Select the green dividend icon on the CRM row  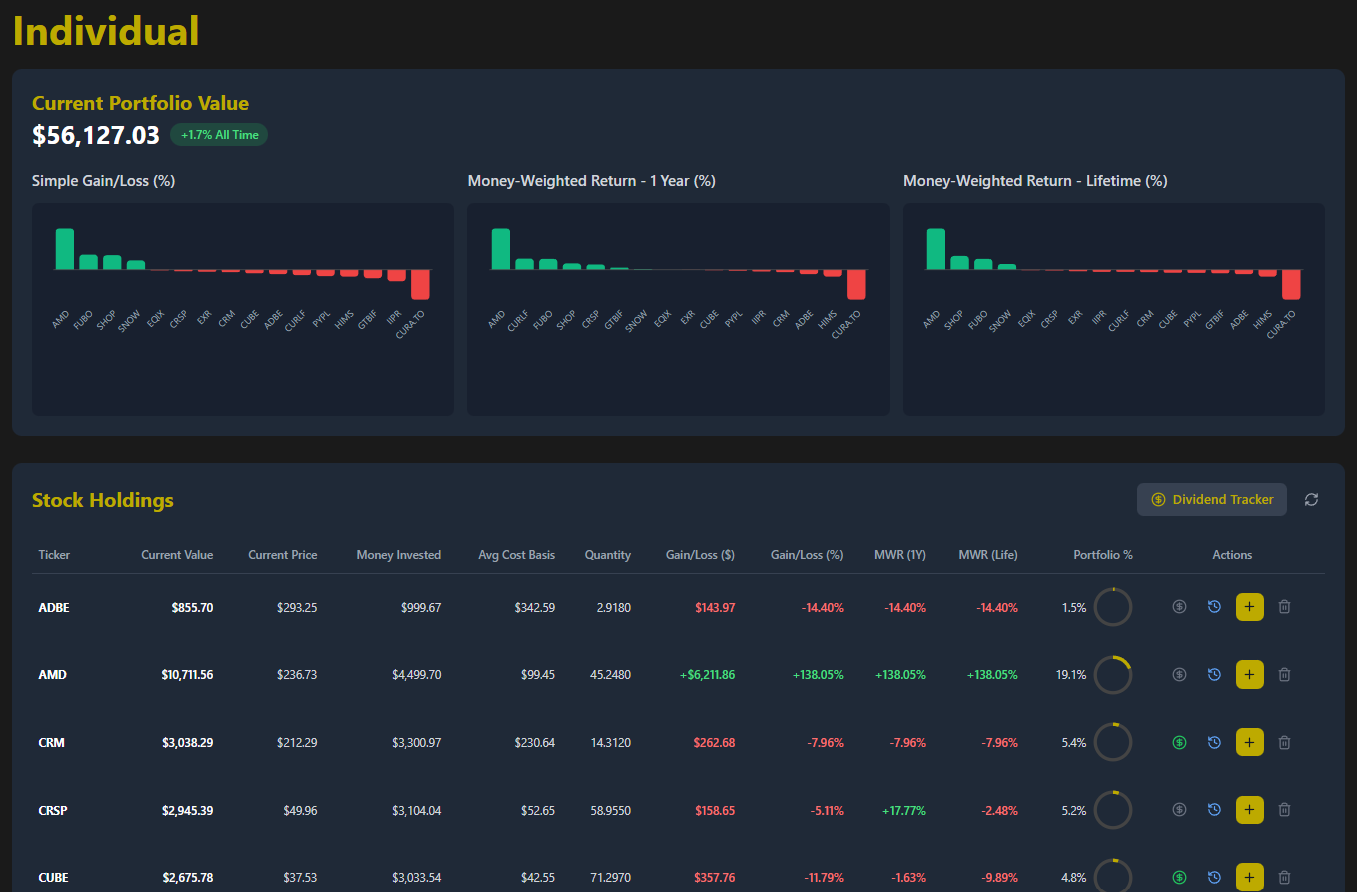1179,742
